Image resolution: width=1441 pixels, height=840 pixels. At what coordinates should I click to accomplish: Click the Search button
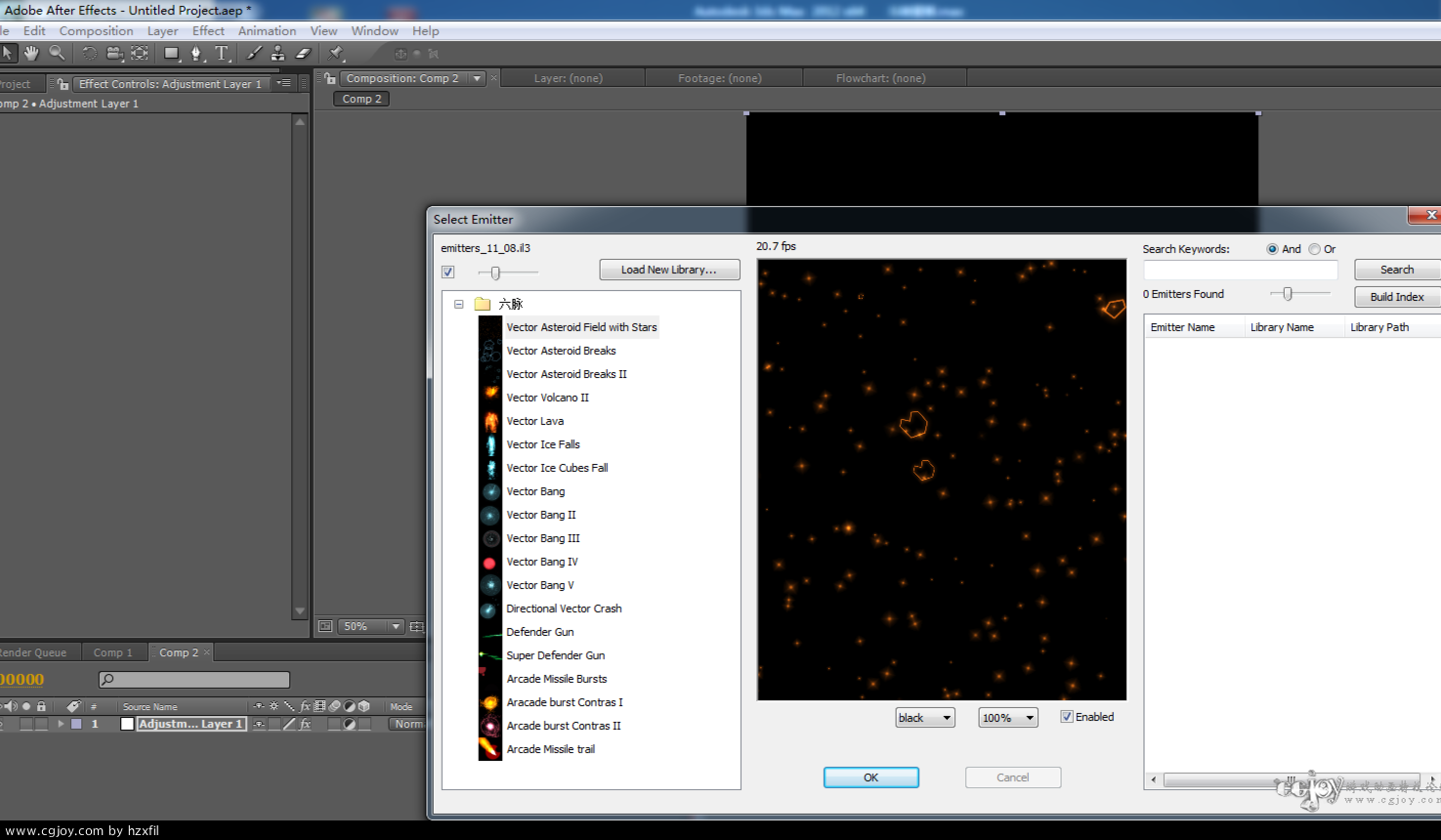(1397, 270)
